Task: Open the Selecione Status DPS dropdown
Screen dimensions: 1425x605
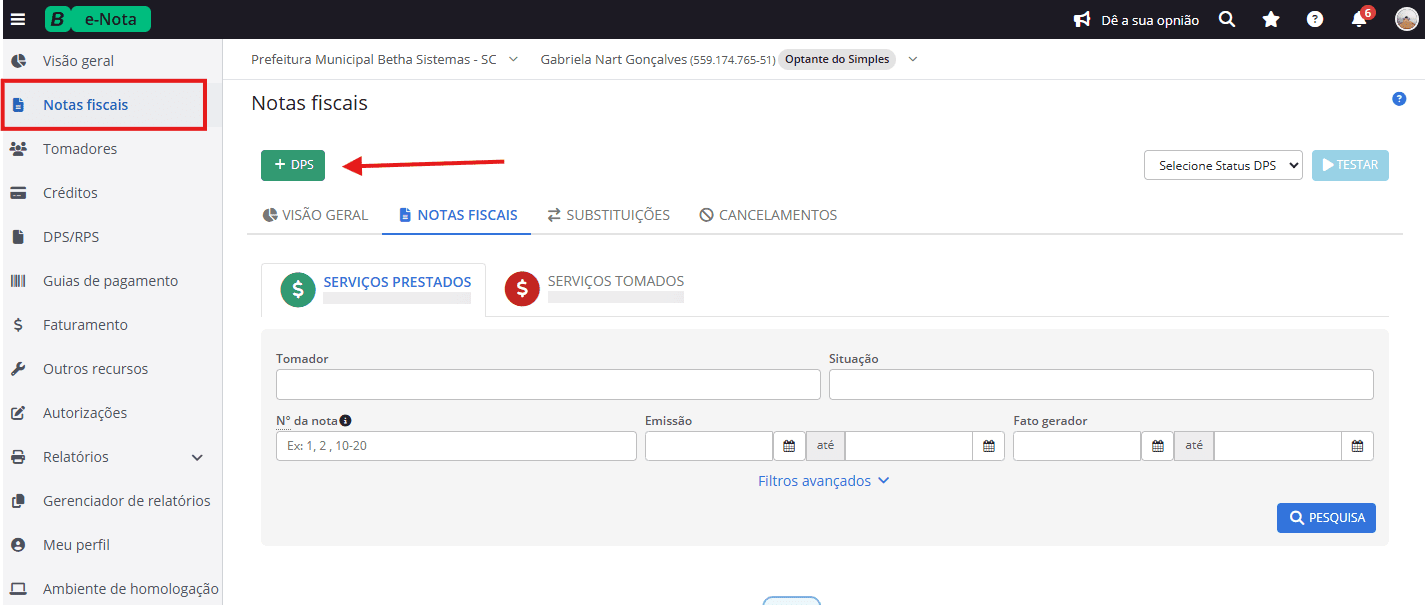Action: pos(1222,165)
